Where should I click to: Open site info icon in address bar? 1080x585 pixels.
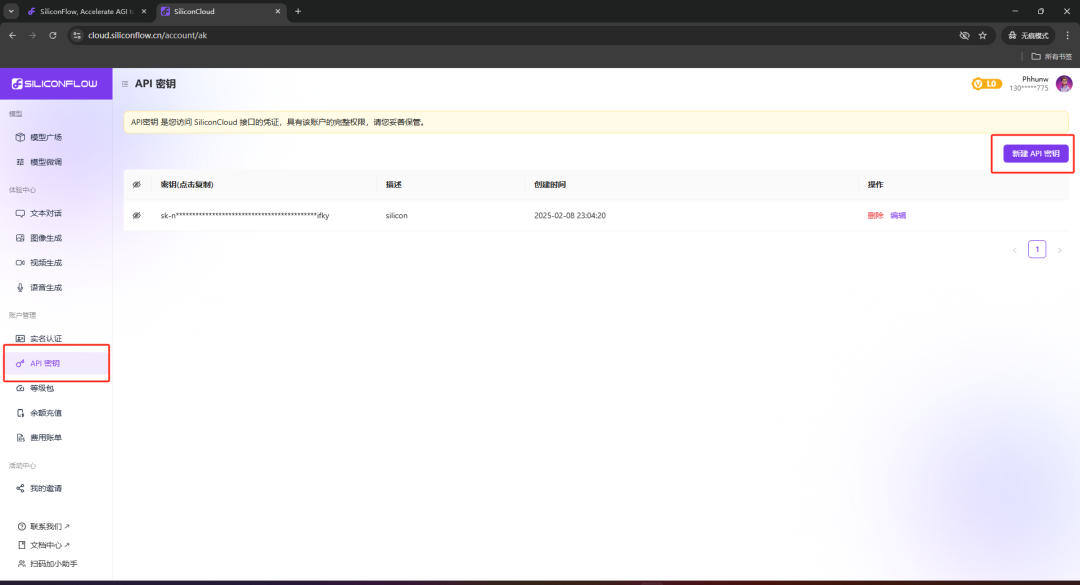coord(77,35)
